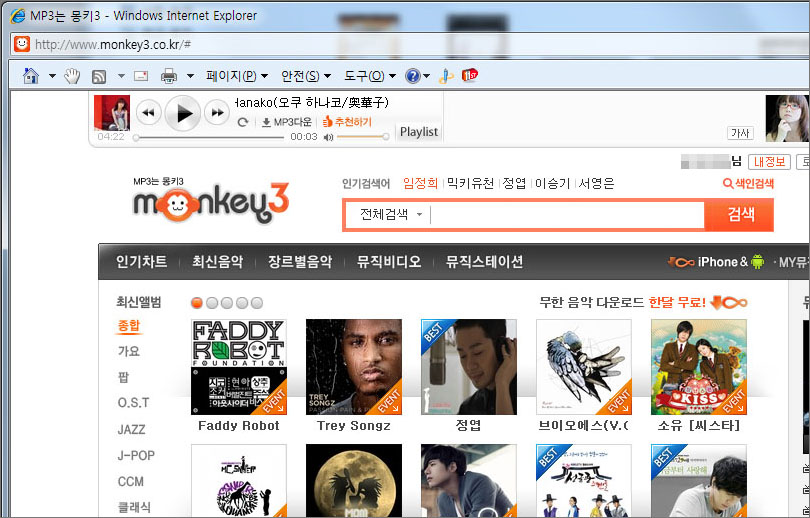Mute the player volume speaker icon
Image resolution: width=810 pixels, height=518 pixels.
coord(328,137)
